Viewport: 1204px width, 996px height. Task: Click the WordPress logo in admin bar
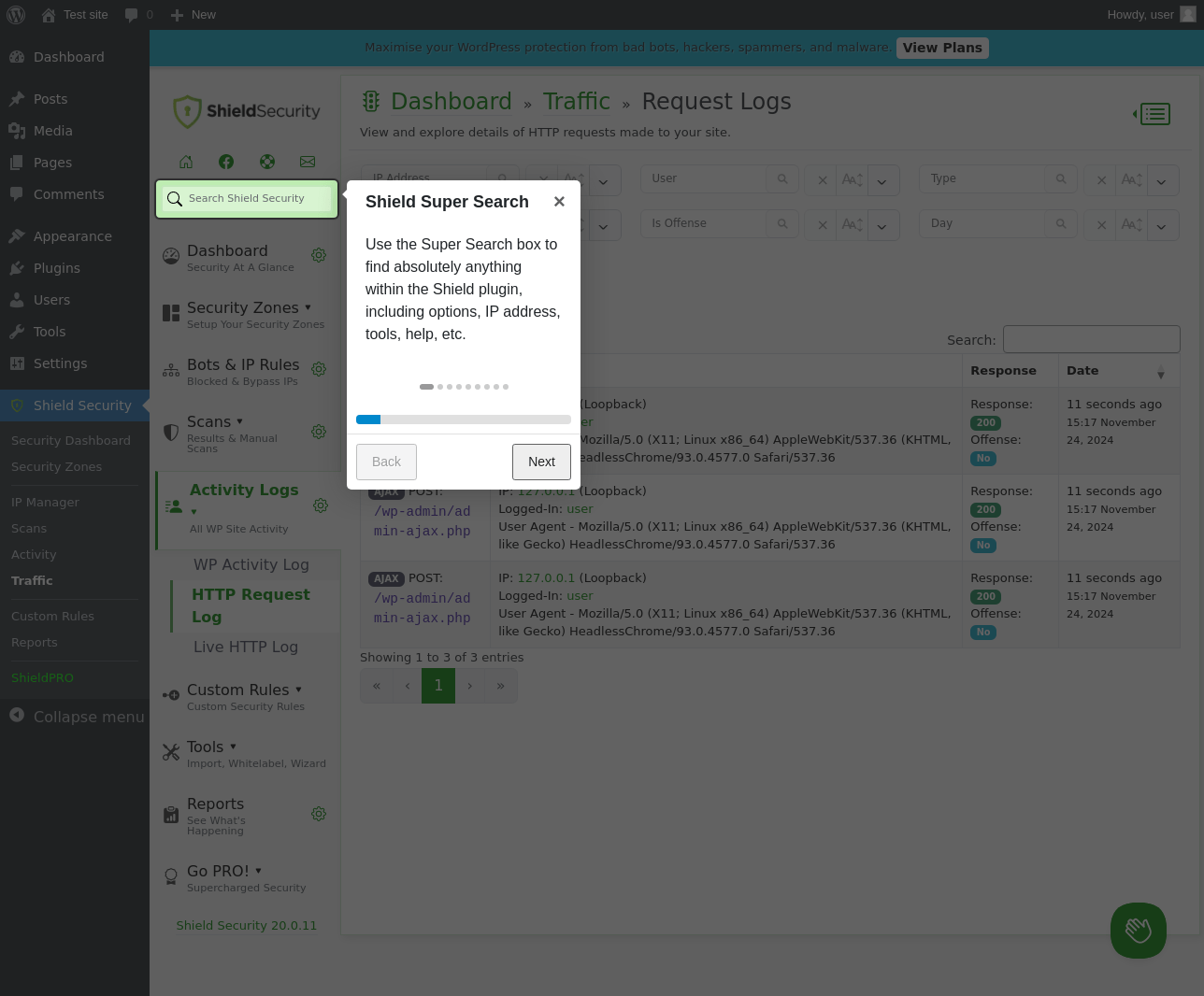point(16,14)
